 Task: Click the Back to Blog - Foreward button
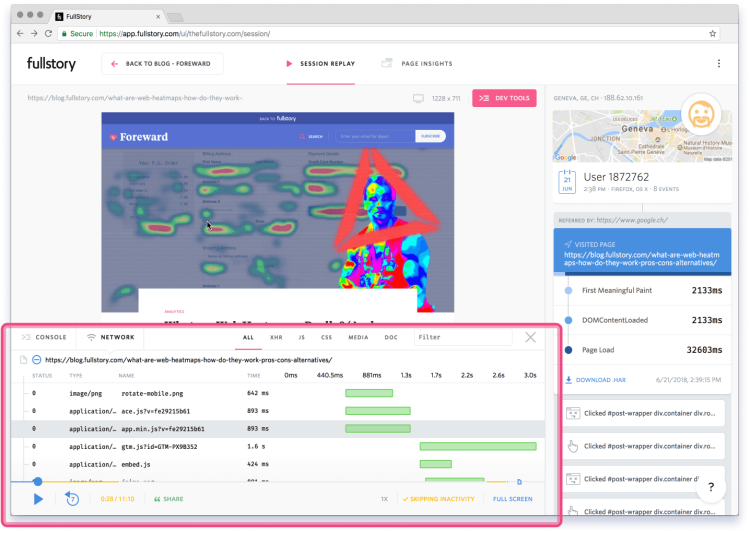pyautogui.click(x=162, y=64)
